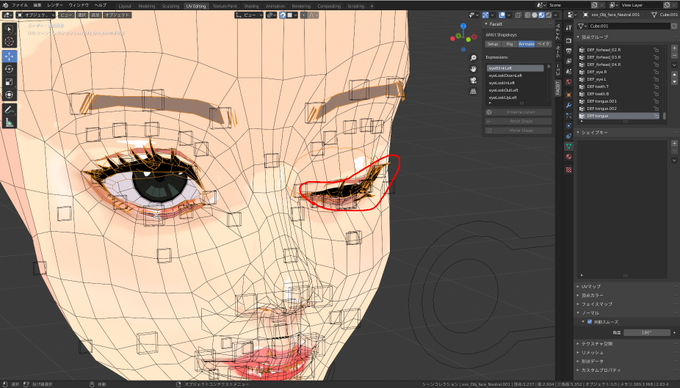This screenshot has height=388, width=680.
Task: Select the Annotate pencil tool
Action: pyautogui.click(x=9, y=110)
